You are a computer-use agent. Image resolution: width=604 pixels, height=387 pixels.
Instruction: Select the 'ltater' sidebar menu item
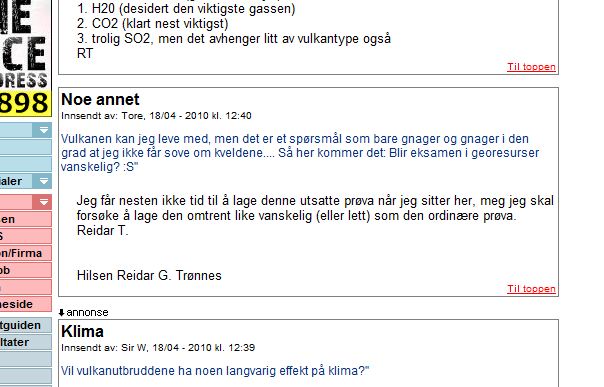coord(25,342)
